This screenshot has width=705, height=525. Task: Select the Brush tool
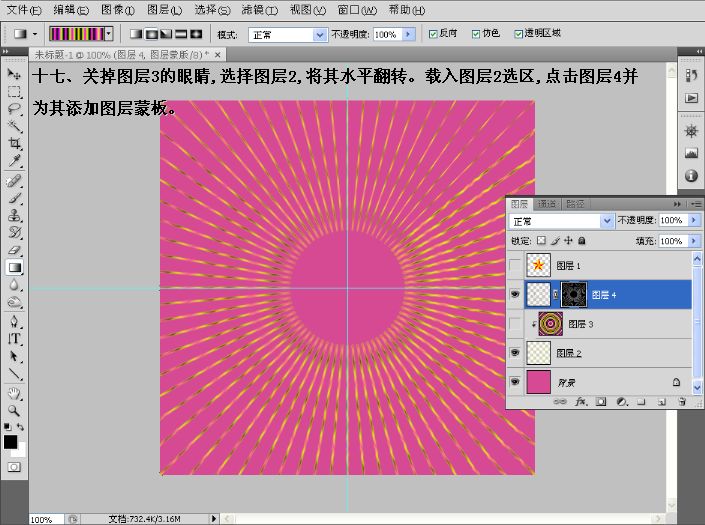14,198
